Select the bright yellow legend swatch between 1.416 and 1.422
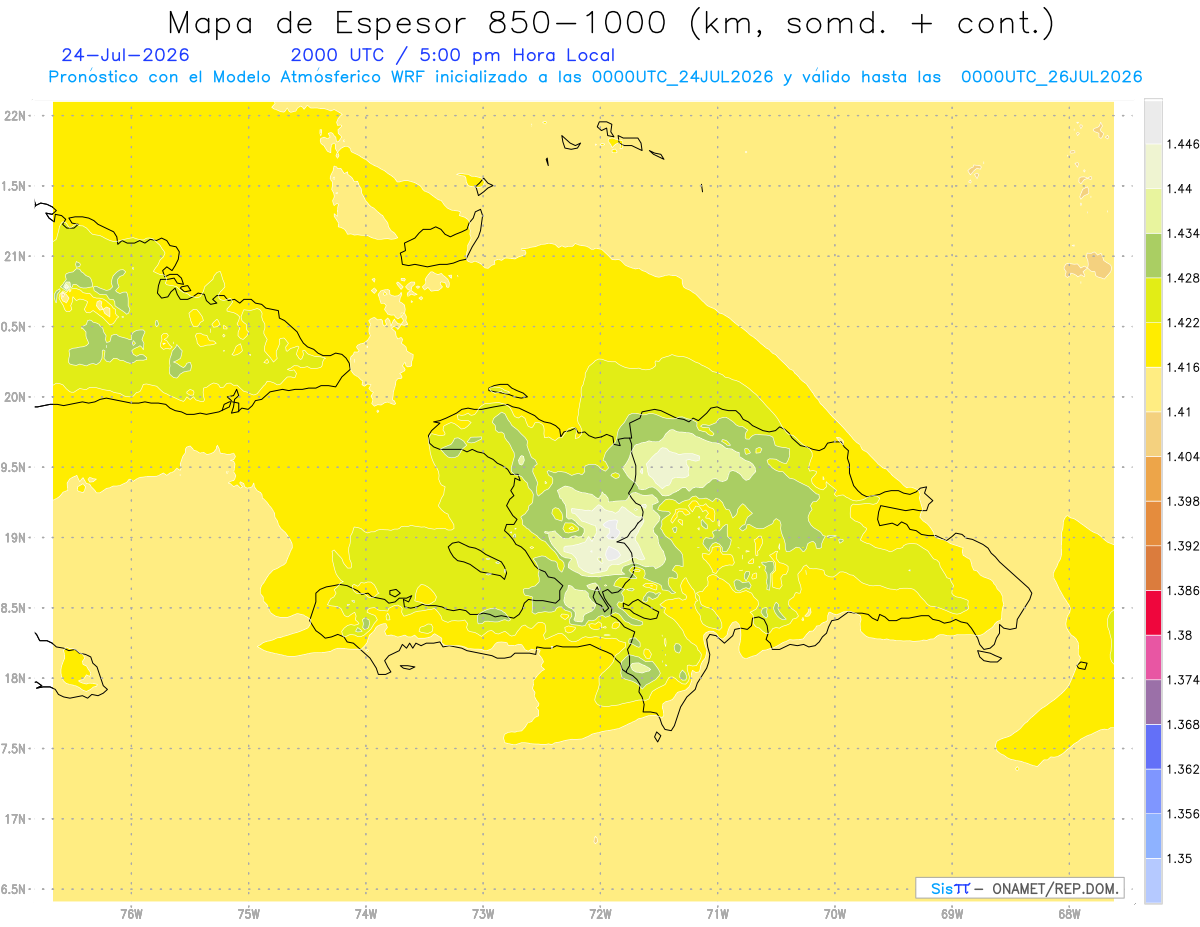The image size is (1200, 927). (1153, 345)
